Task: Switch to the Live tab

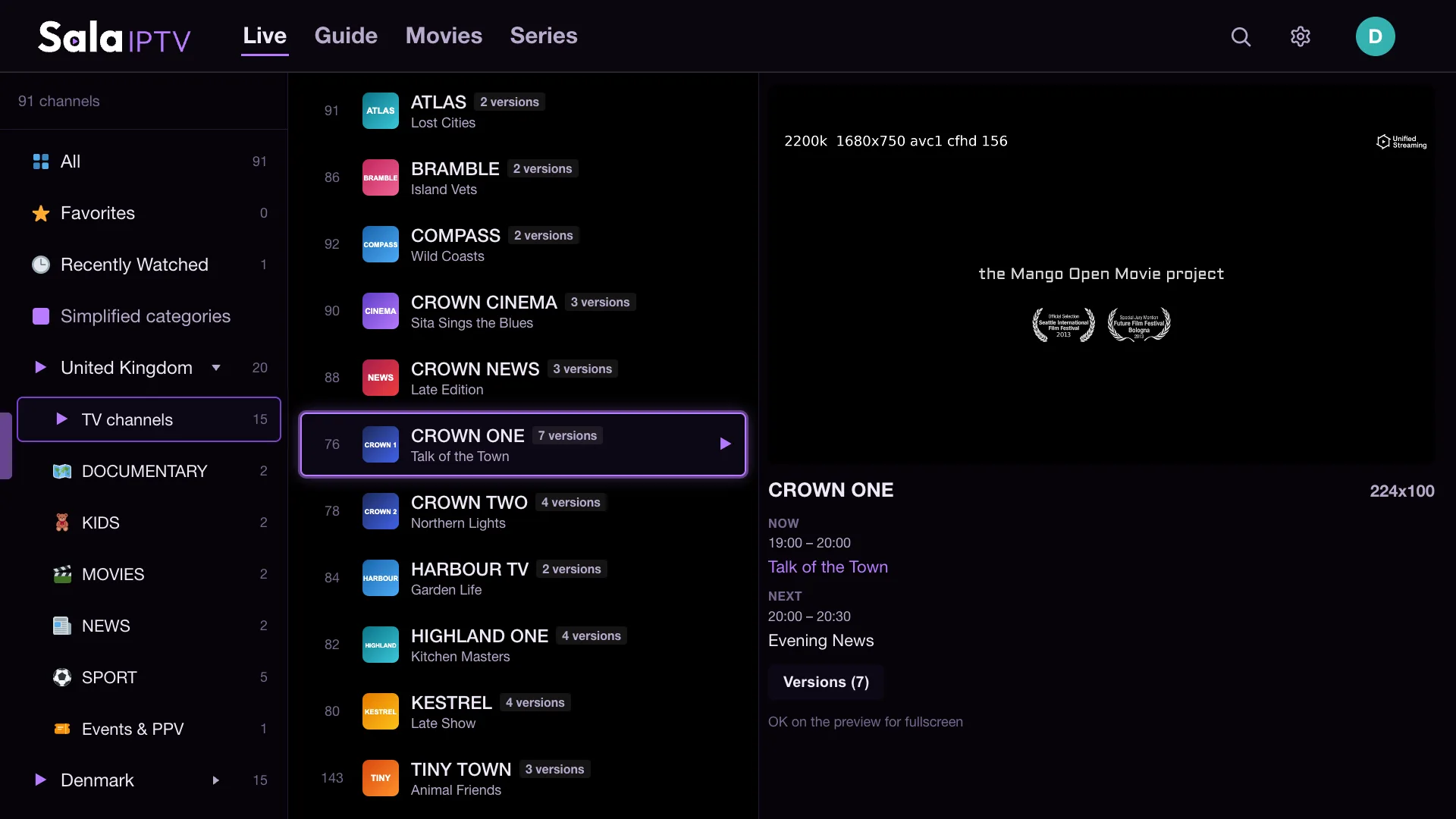Action: 265,36
